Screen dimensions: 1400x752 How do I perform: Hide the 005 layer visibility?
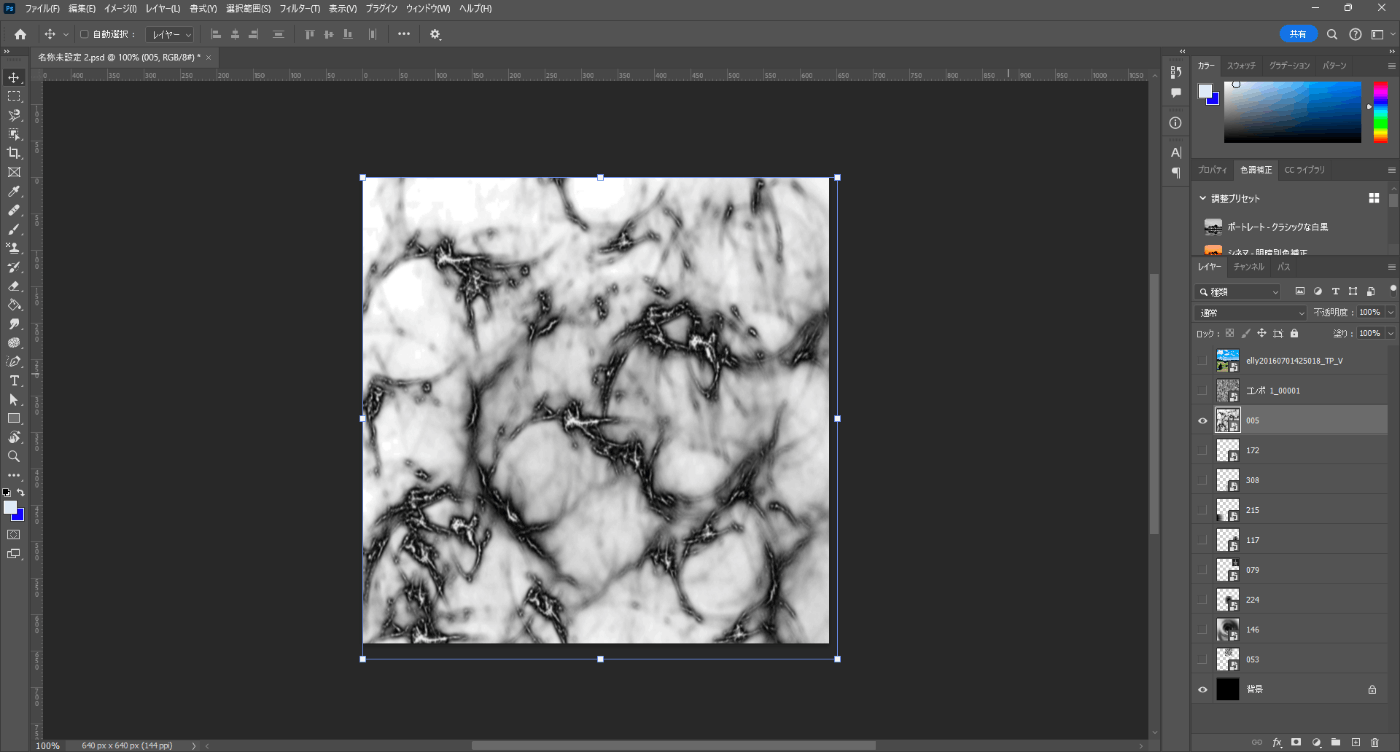[1203, 421]
